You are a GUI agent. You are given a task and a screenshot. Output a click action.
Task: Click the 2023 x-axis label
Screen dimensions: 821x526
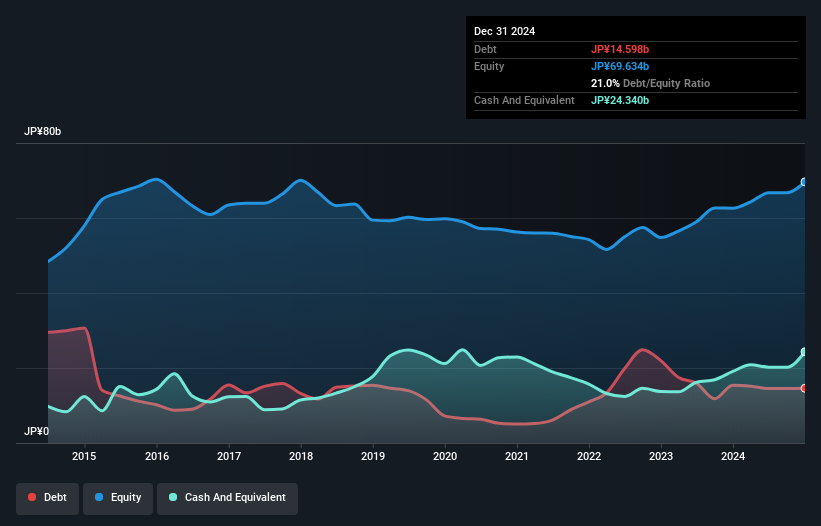pyautogui.click(x=661, y=456)
